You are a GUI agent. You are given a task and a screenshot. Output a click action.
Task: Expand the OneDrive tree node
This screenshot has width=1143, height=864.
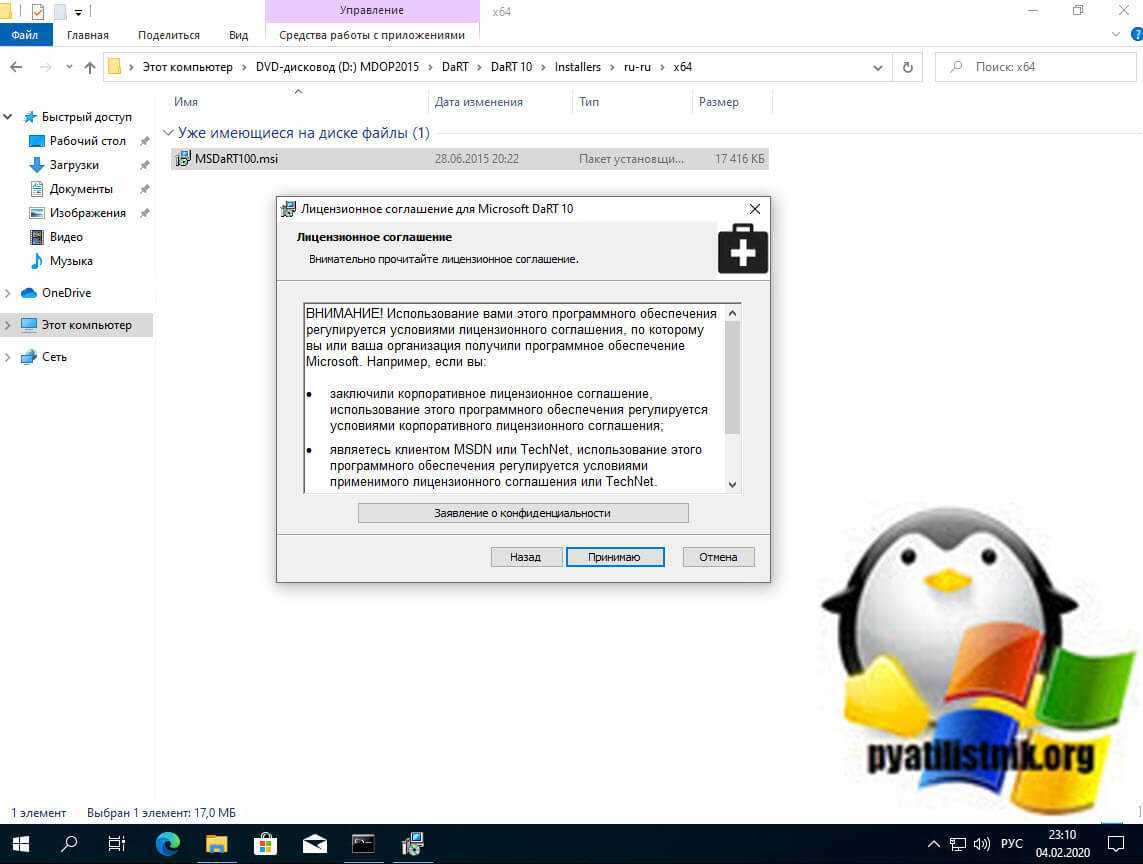coord(8,293)
